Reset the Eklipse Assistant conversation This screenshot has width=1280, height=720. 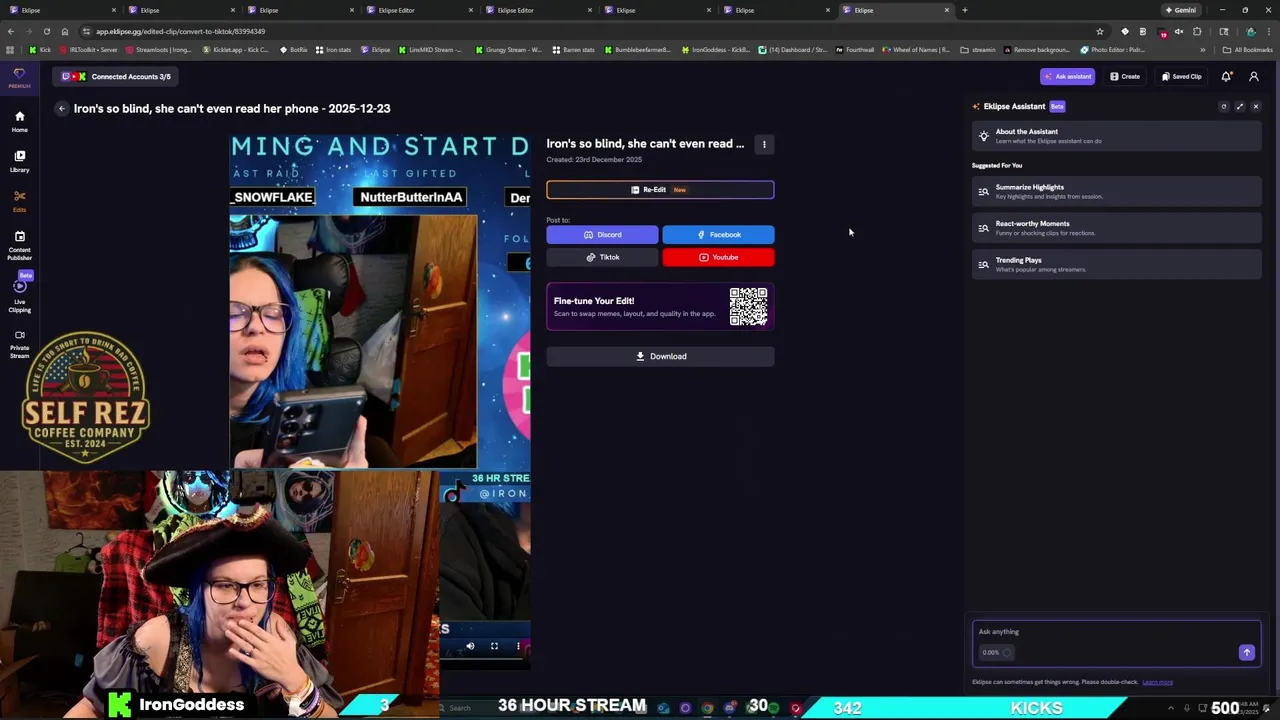(x=1223, y=106)
